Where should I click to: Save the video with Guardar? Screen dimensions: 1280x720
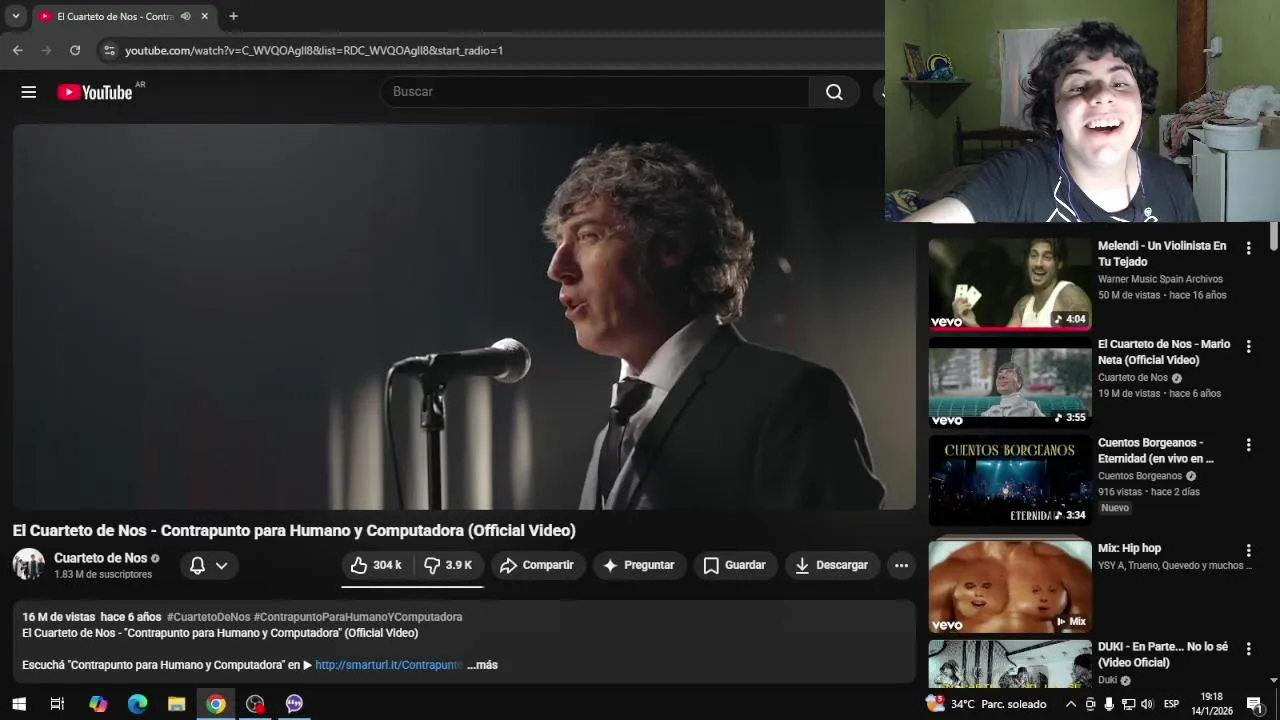[735, 565]
